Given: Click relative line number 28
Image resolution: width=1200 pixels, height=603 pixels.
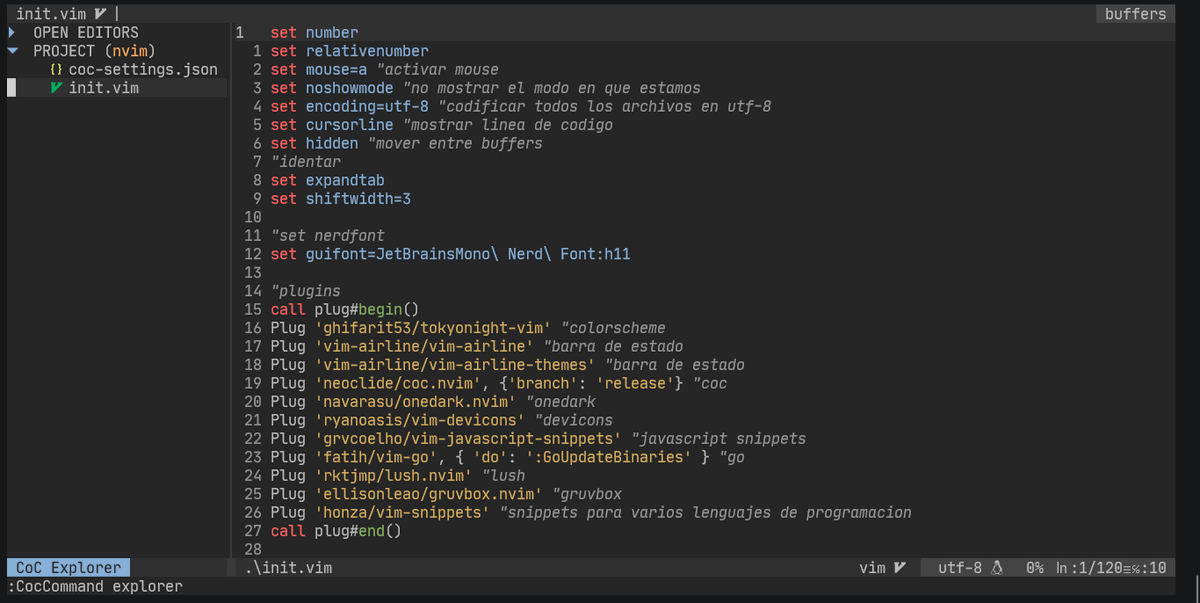Looking at the screenshot, I should 252,550.
